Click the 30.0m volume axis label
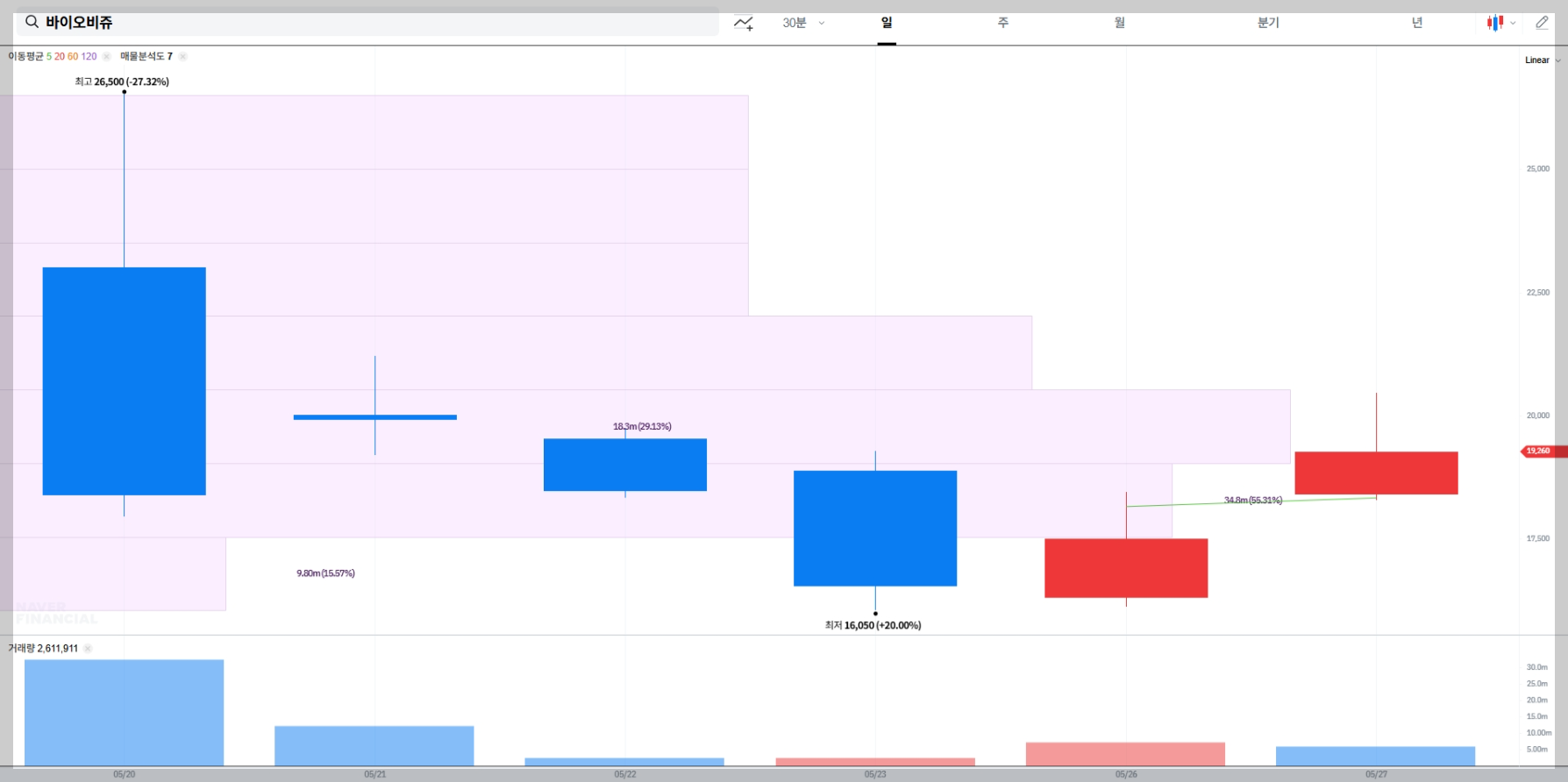Image resolution: width=1568 pixels, height=782 pixels. (1537, 667)
